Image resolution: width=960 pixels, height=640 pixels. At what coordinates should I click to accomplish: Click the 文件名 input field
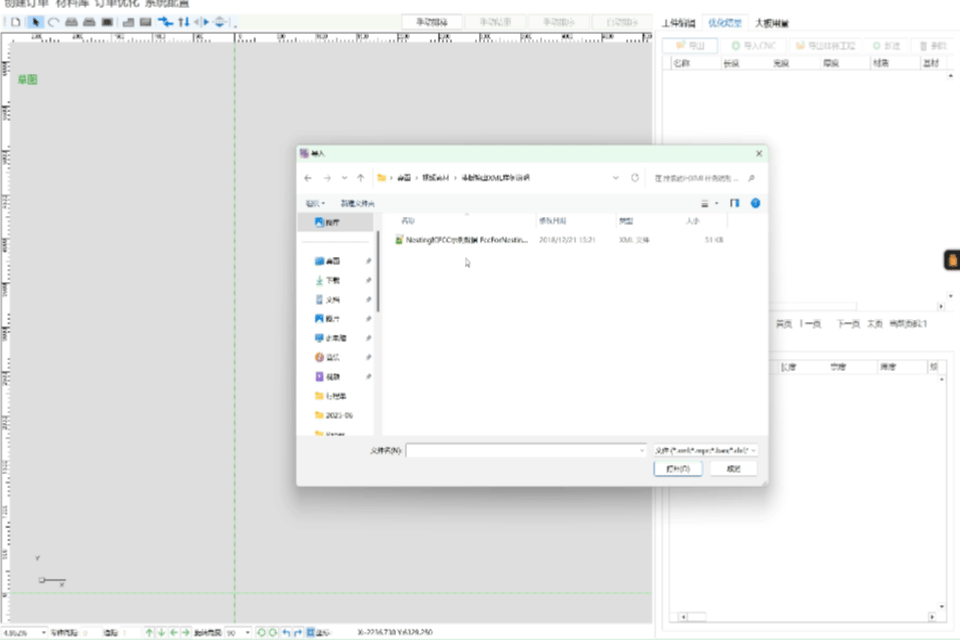[525, 451]
